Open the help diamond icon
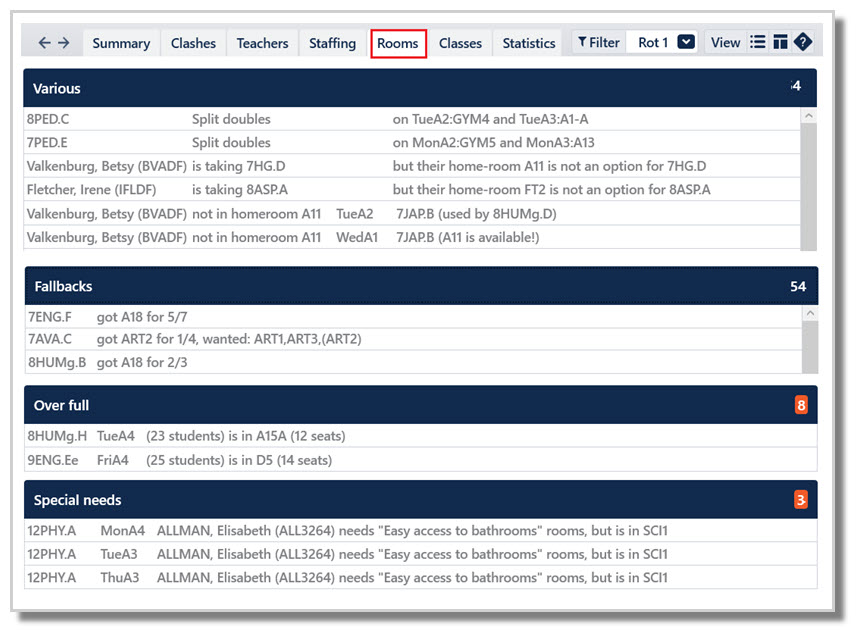Screen dimensions: 857x630 803,42
